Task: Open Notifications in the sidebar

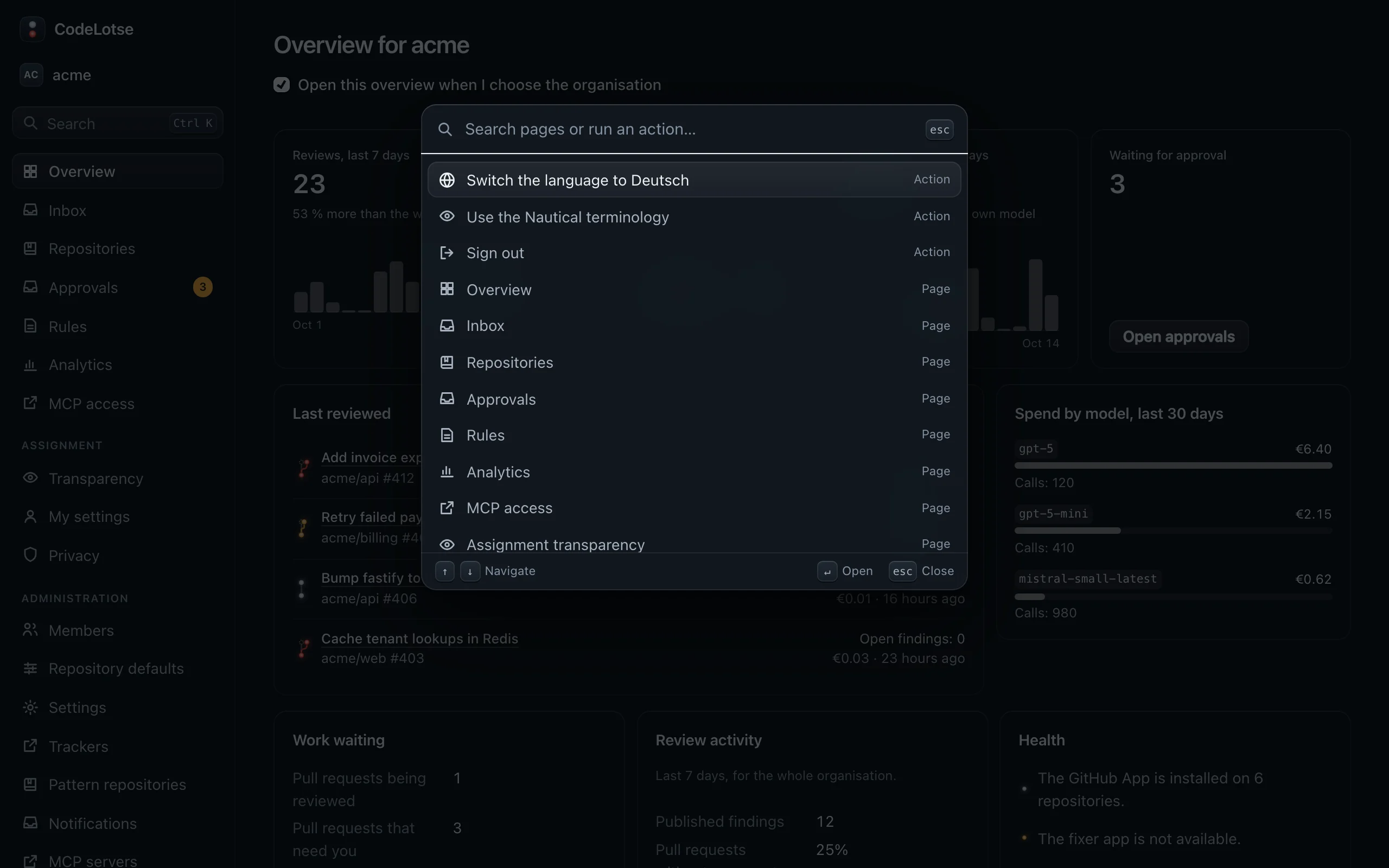Action: tap(118, 823)
